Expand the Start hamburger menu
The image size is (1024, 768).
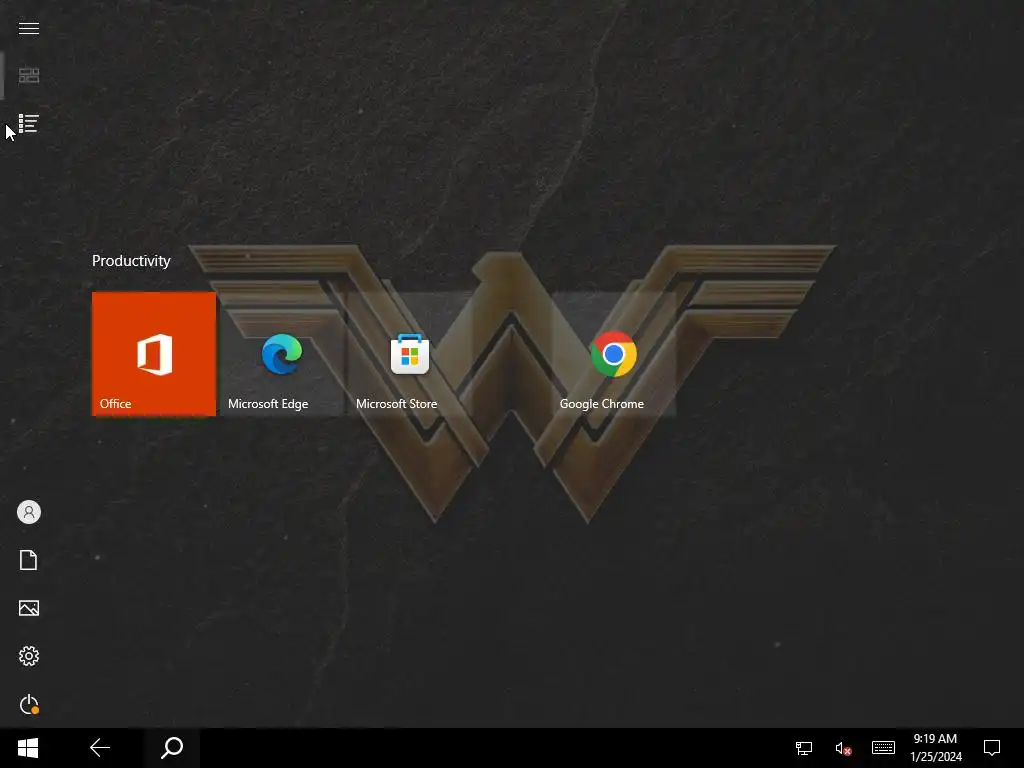coord(29,28)
